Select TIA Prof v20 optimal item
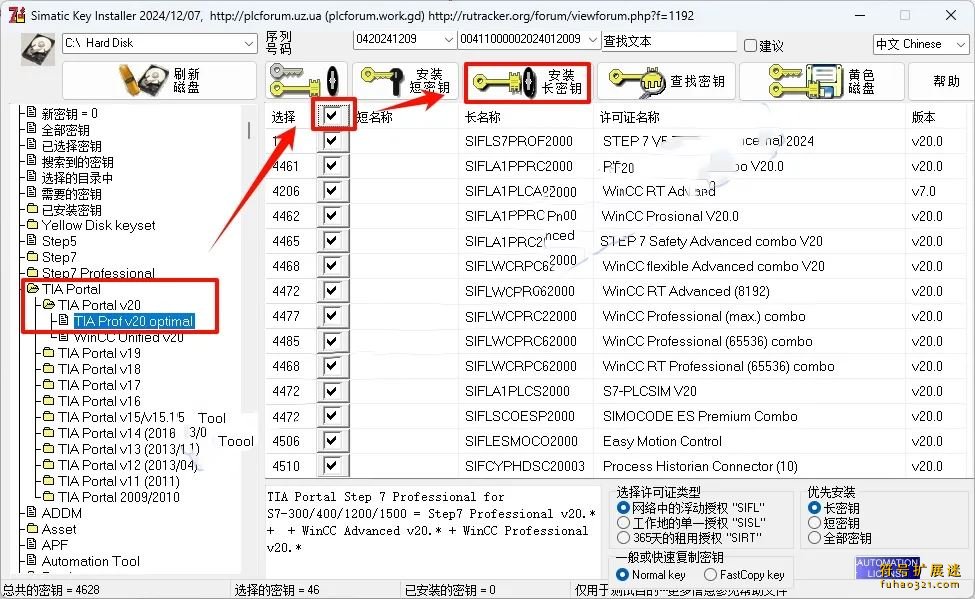 (x=134, y=322)
